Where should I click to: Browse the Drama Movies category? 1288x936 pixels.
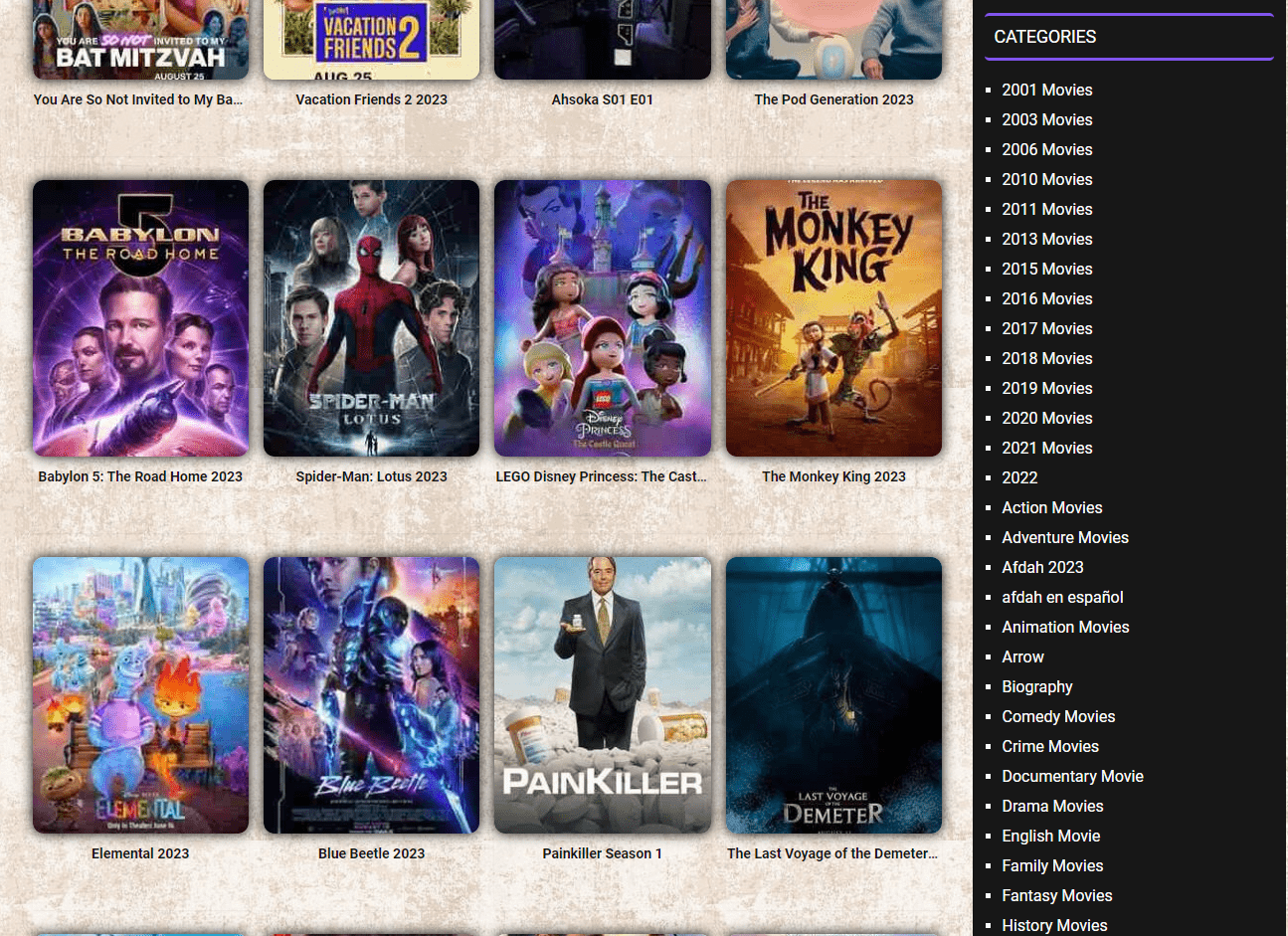(1052, 806)
